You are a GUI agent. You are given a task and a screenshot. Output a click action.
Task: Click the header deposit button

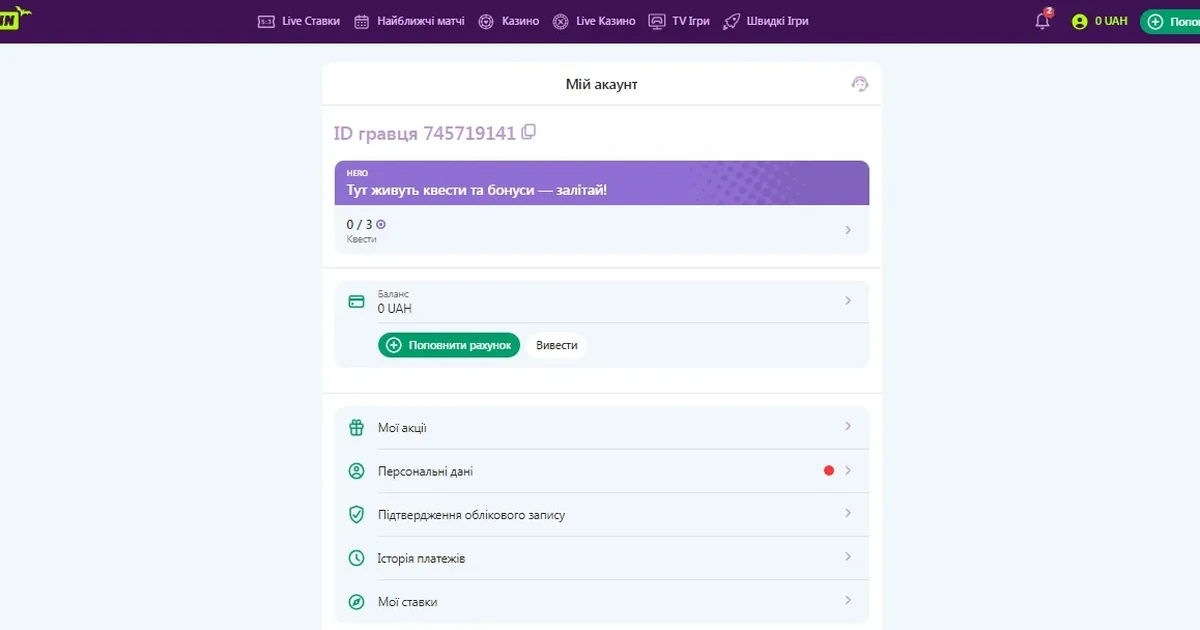(1170, 21)
